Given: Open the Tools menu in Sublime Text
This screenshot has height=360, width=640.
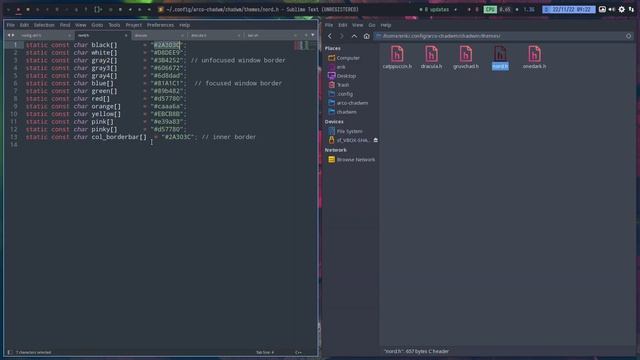Looking at the screenshot, I should click(114, 25).
